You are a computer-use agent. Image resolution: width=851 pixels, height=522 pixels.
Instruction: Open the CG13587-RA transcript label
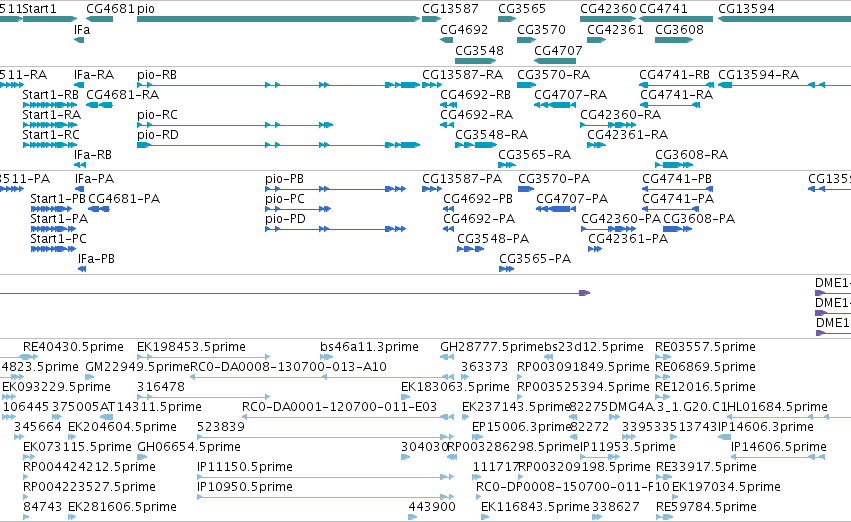(x=463, y=74)
